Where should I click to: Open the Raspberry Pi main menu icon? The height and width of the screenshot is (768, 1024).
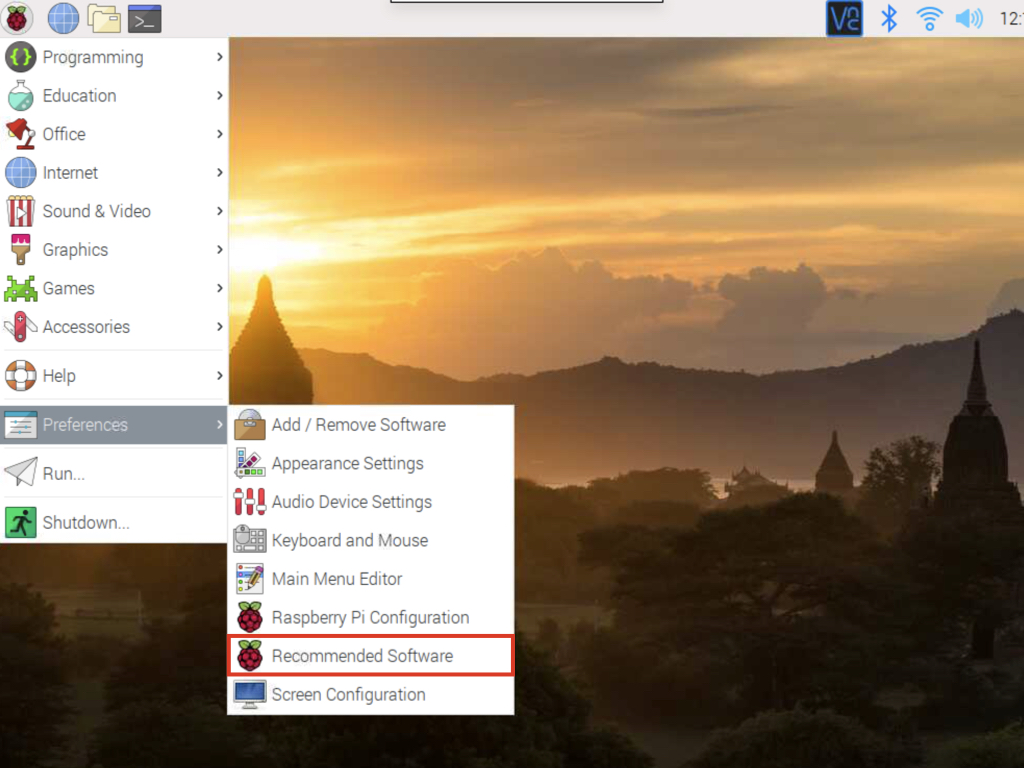click(x=17, y=18)
